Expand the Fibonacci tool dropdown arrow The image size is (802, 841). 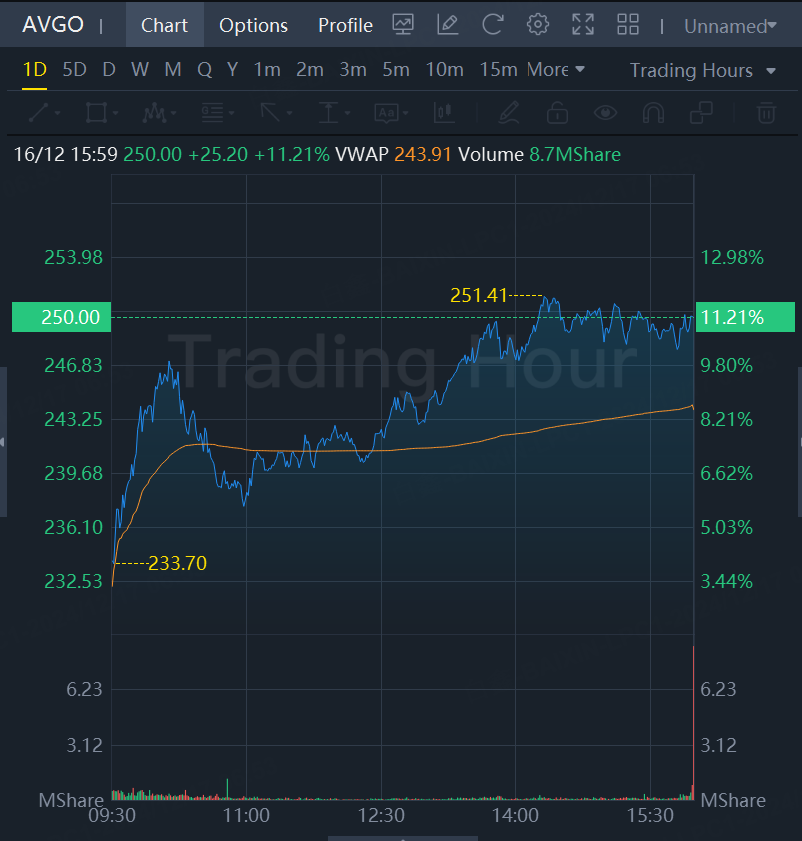coord(231,113)
